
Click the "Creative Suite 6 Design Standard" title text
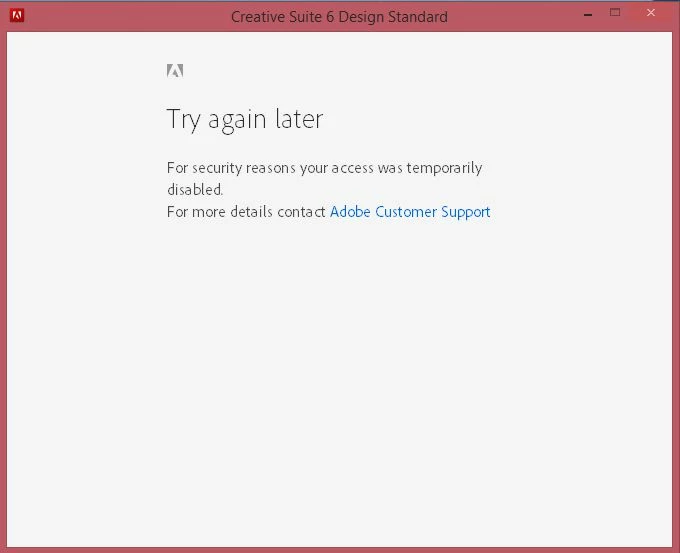coord(339,17)
